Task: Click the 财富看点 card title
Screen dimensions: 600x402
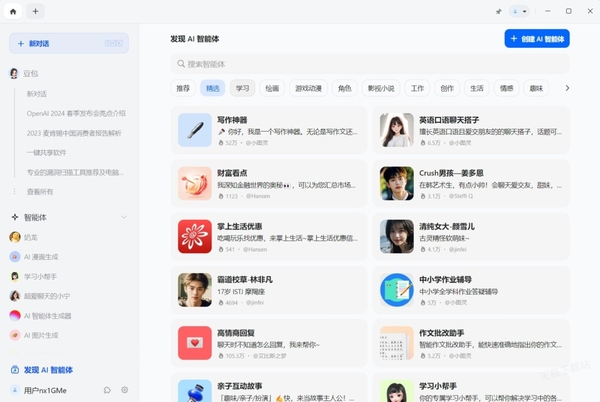Action: tap(232, 173)
